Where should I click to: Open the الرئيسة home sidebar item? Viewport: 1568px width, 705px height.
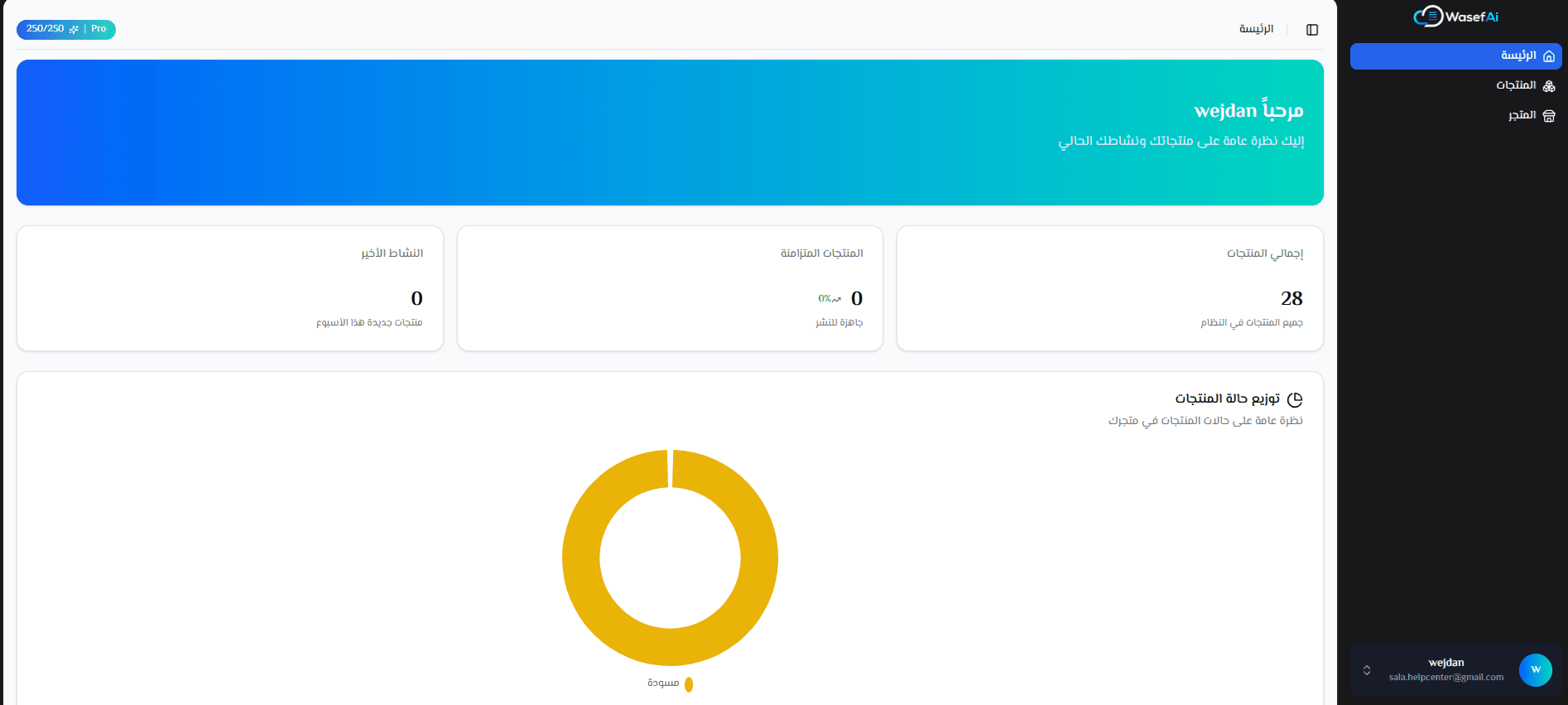click(1455, 56)
